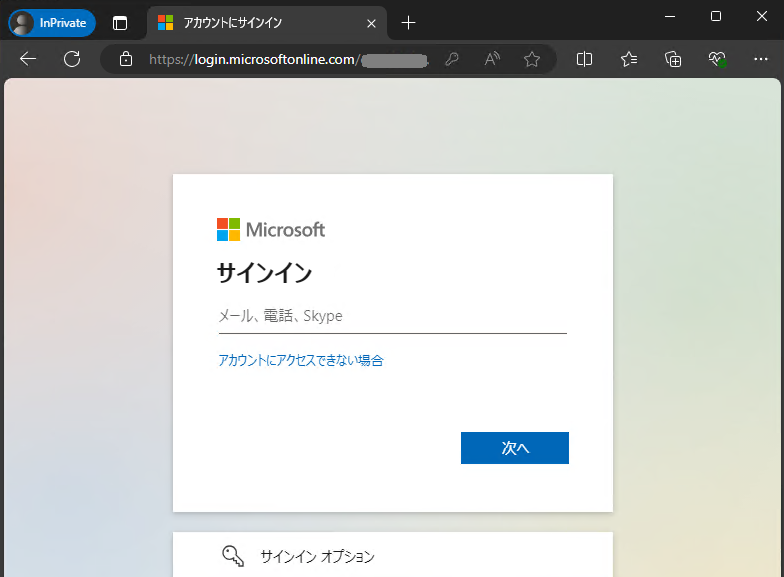Open a new tab with plus button
This screenshot has height=577, width=784.
tap(408, 23)
